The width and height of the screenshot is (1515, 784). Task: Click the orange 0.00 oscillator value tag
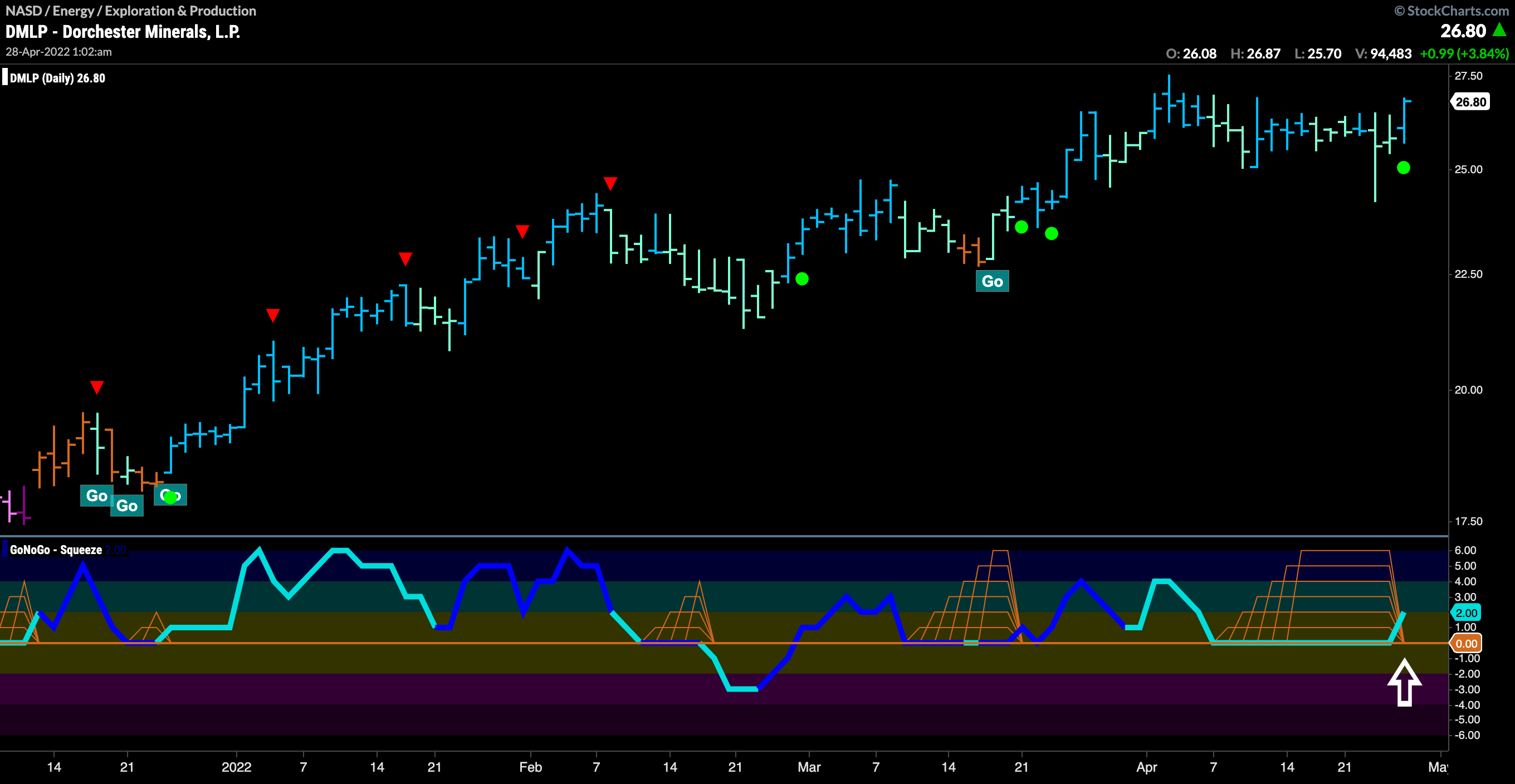coord(1466,644)
